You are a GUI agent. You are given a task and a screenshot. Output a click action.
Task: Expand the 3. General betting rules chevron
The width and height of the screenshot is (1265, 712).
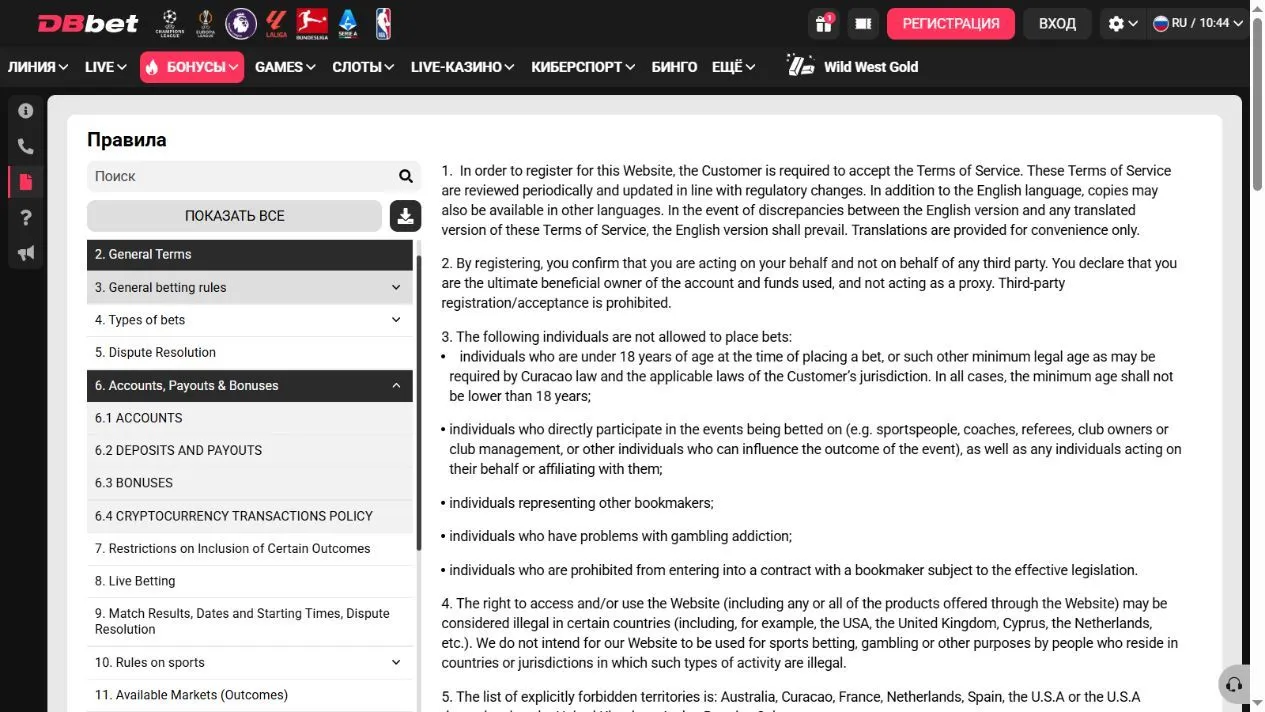[x=396, y=287]
